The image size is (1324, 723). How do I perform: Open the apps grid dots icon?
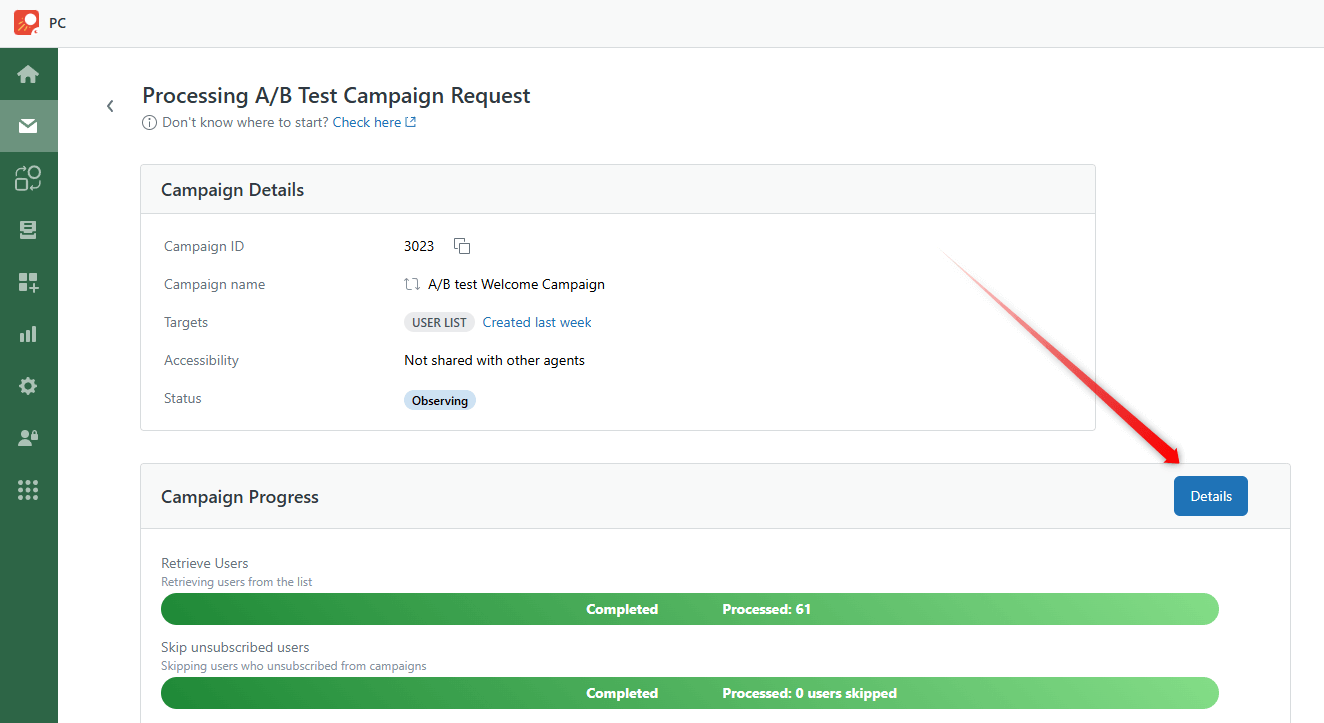28,490
